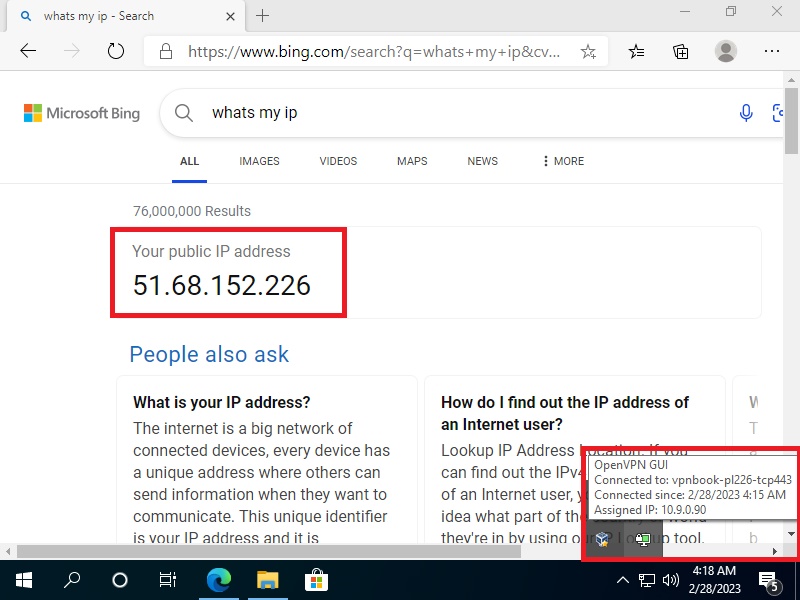Switch to the IMAGES tab
The image size is (800, 600).
pyautogui.click(x=259, y=161)
